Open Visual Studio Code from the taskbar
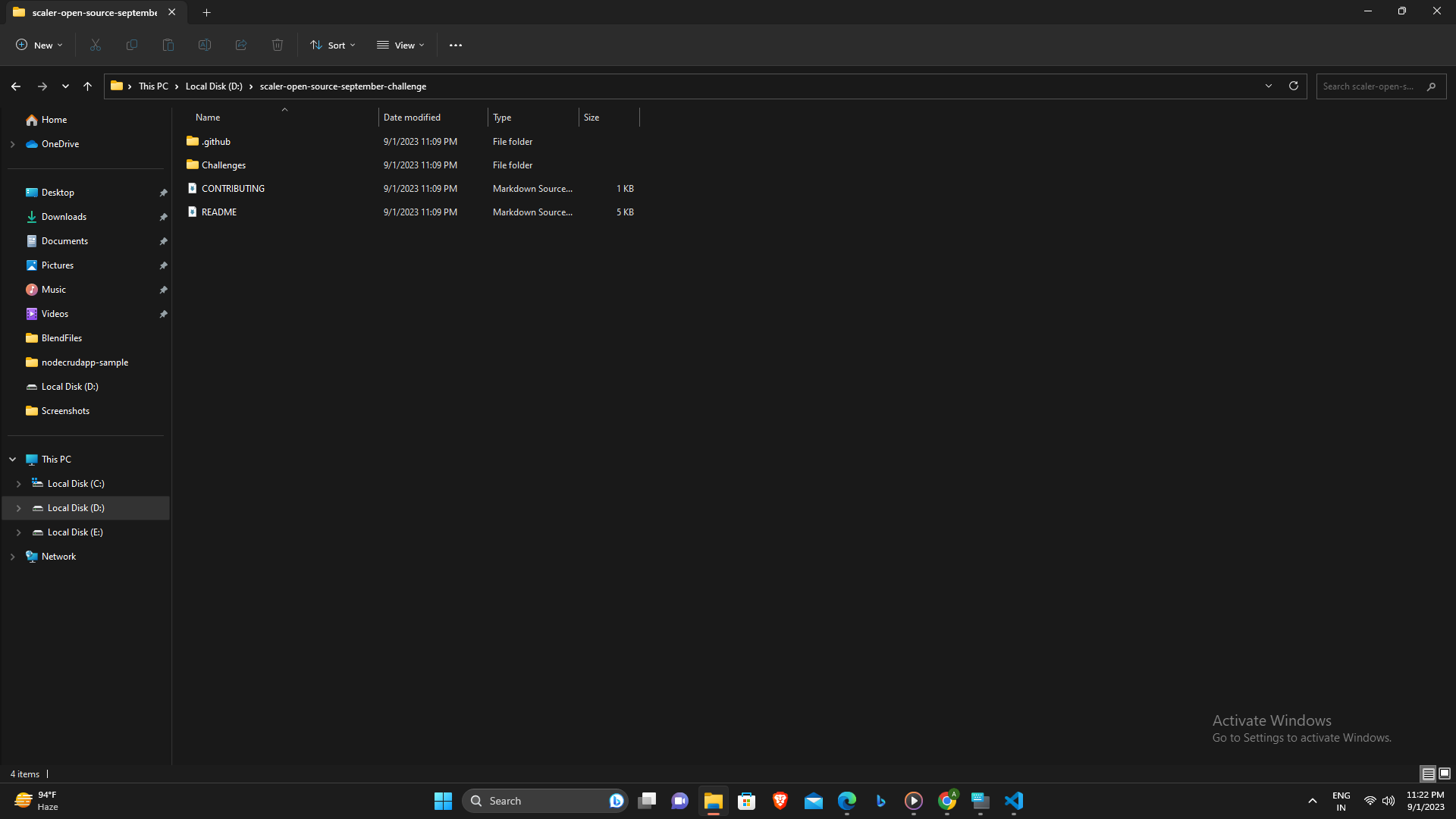The image size is (1456, 819). [x=1014, y=800]
